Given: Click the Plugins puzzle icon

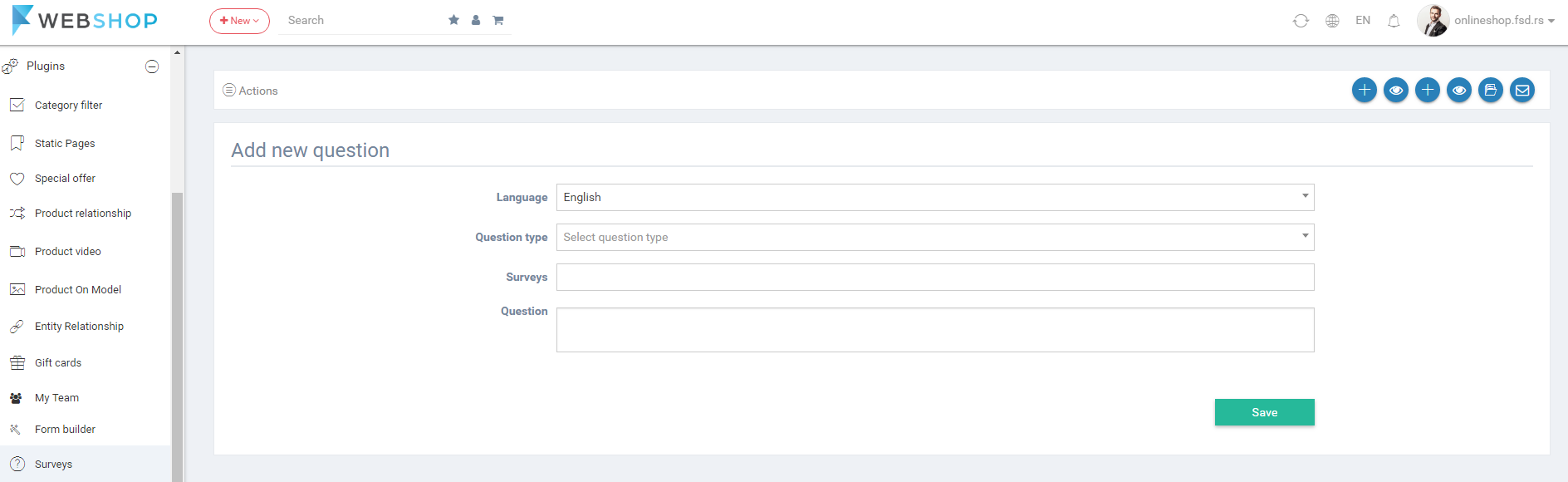Looking at the screenshot, I should (x=10, y=66).
